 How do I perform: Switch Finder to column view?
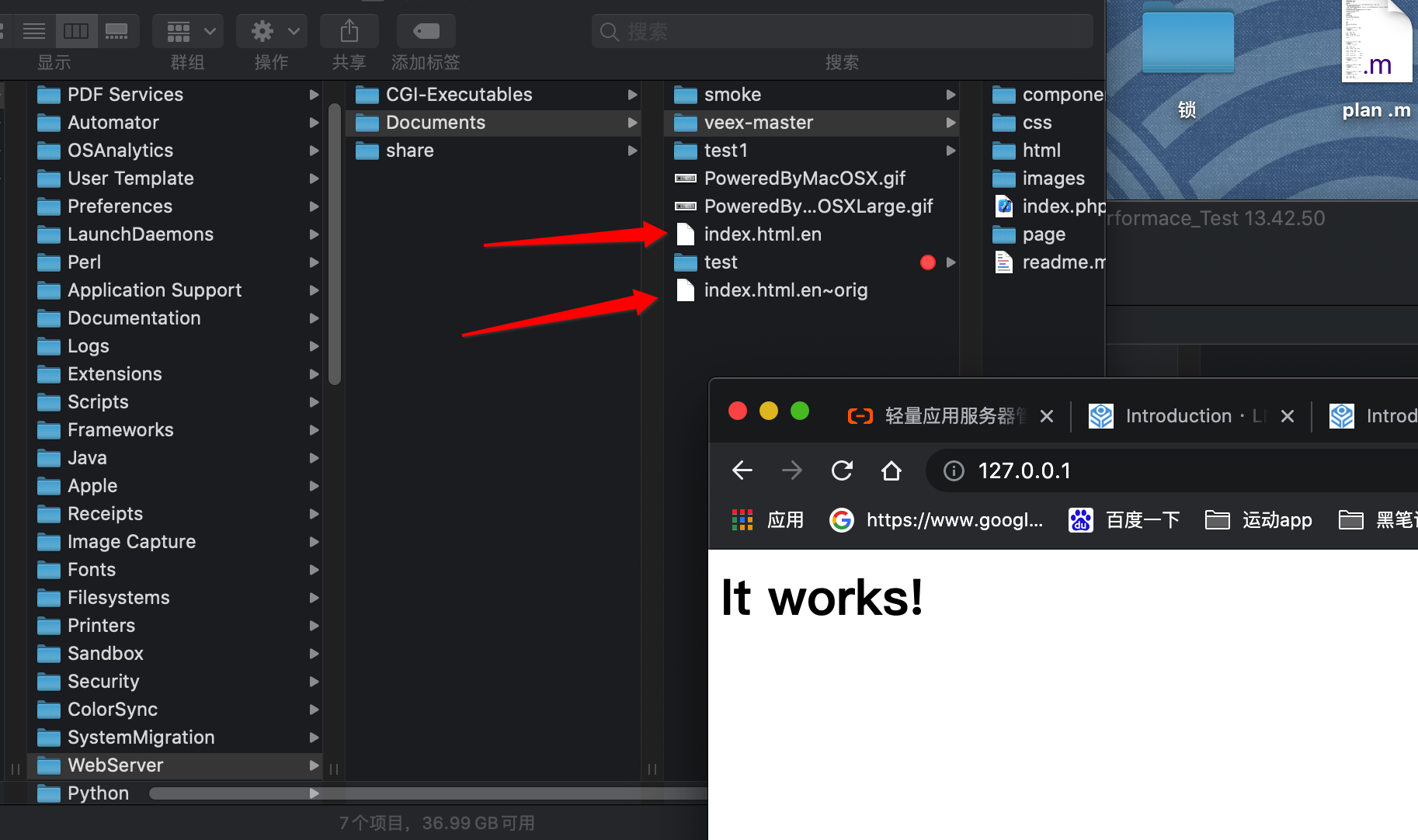click(77, 31)
